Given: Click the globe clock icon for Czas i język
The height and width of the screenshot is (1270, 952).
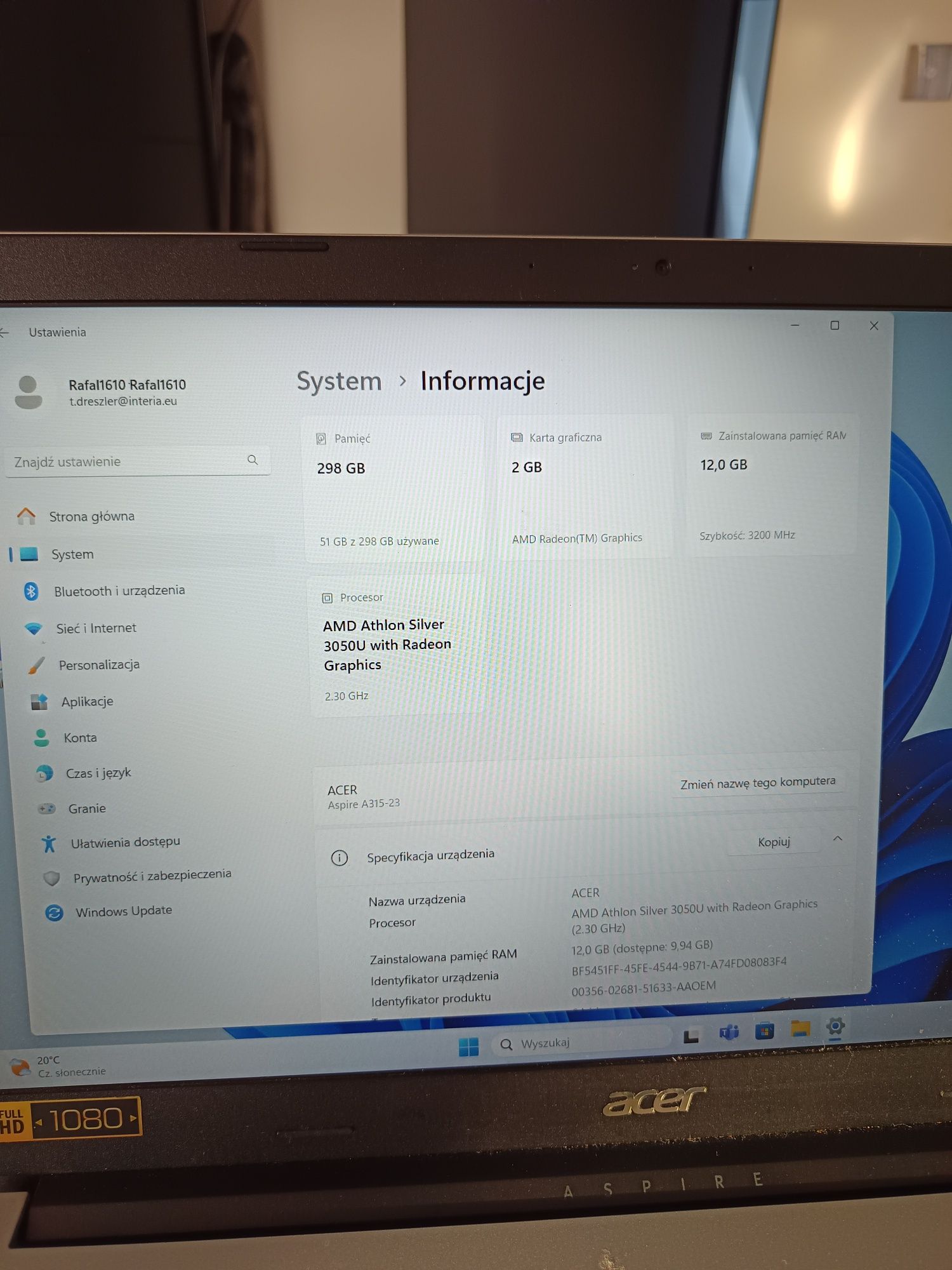Looking at the screenshot, I should [x=44, y=773].
